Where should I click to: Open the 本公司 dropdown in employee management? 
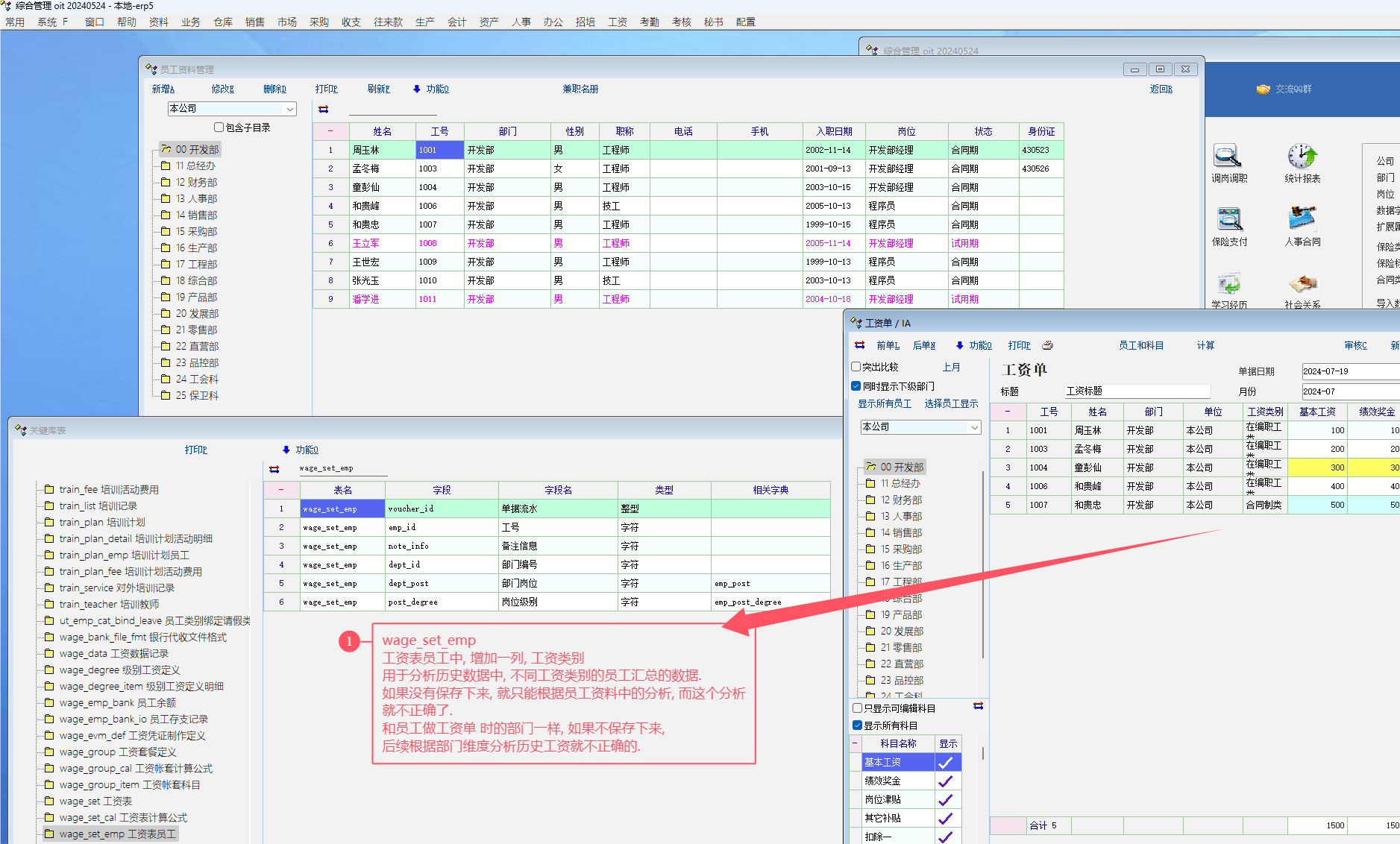coord(289,109)
